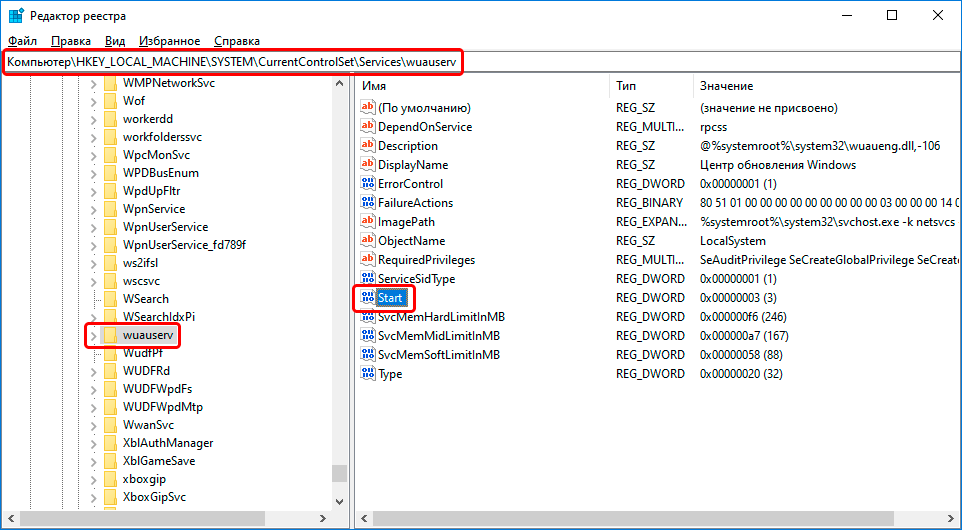Click the tree pane scroll-up arrow
The height and width of the screenshot is (530, 962).
pos(339,83)
